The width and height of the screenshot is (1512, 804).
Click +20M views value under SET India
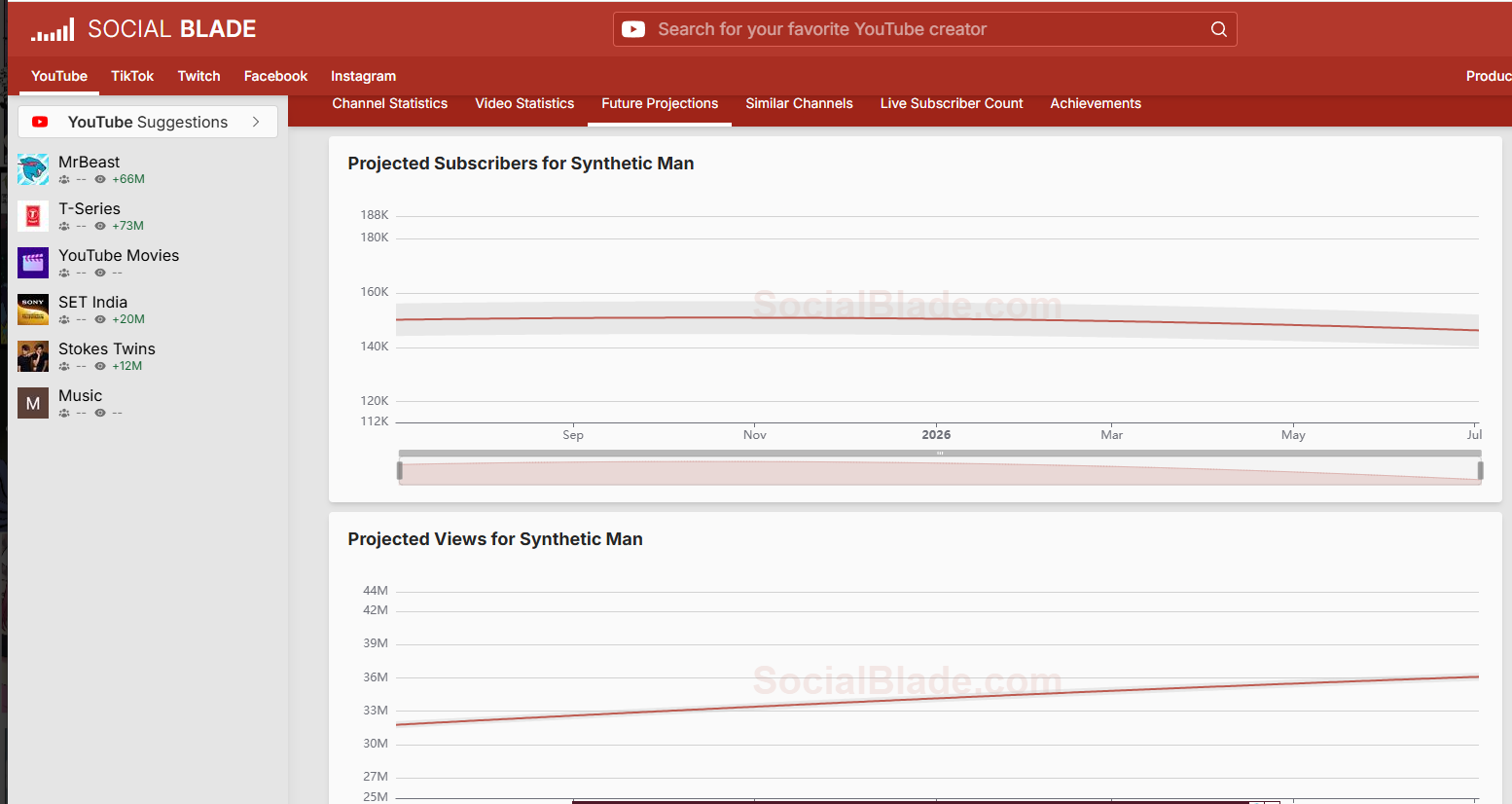[x=128, y=319]
